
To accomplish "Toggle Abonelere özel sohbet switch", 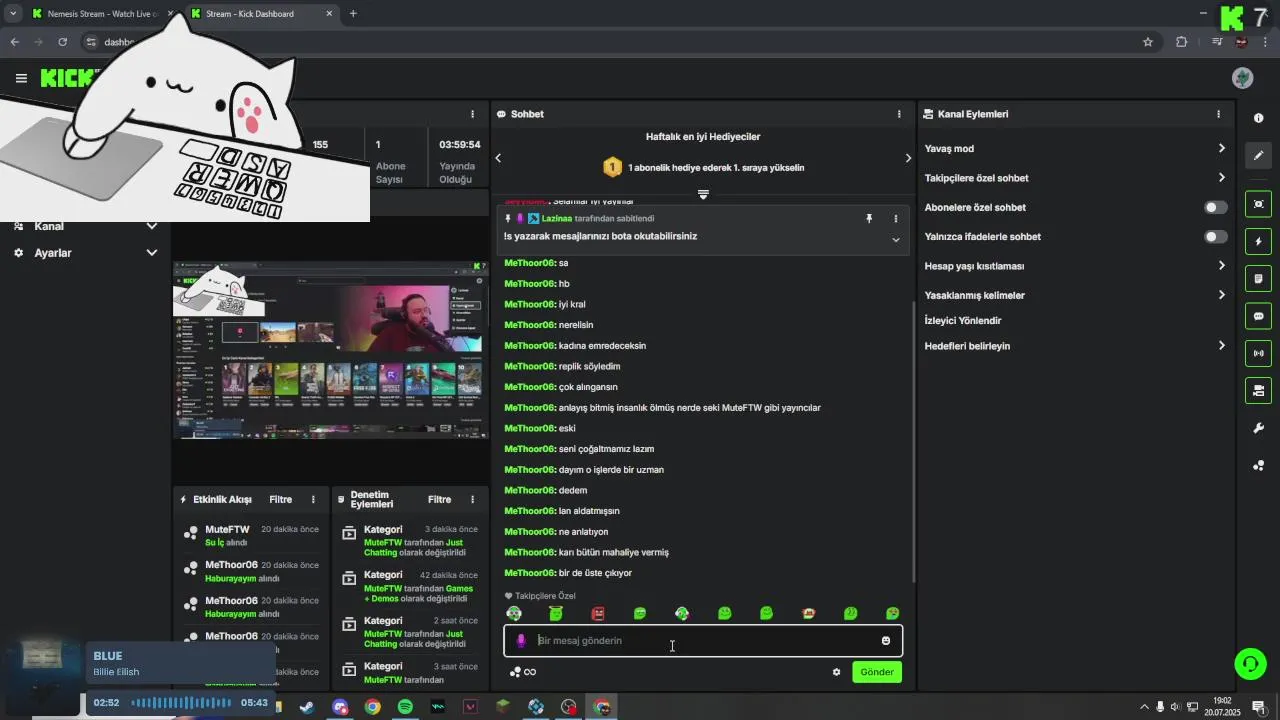I will click(x=1215, y=207).
